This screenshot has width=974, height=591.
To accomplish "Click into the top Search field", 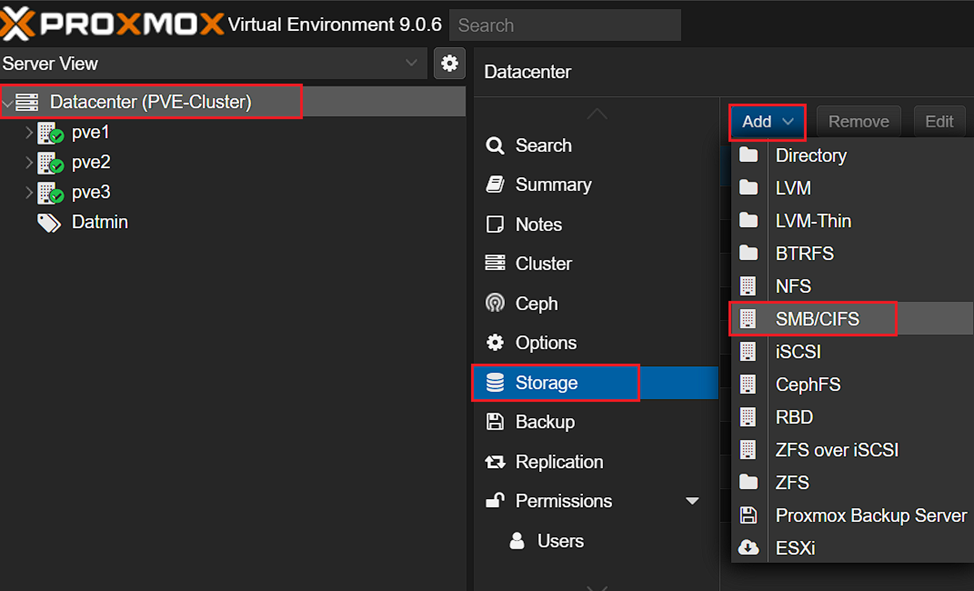I will click(564, 25).
